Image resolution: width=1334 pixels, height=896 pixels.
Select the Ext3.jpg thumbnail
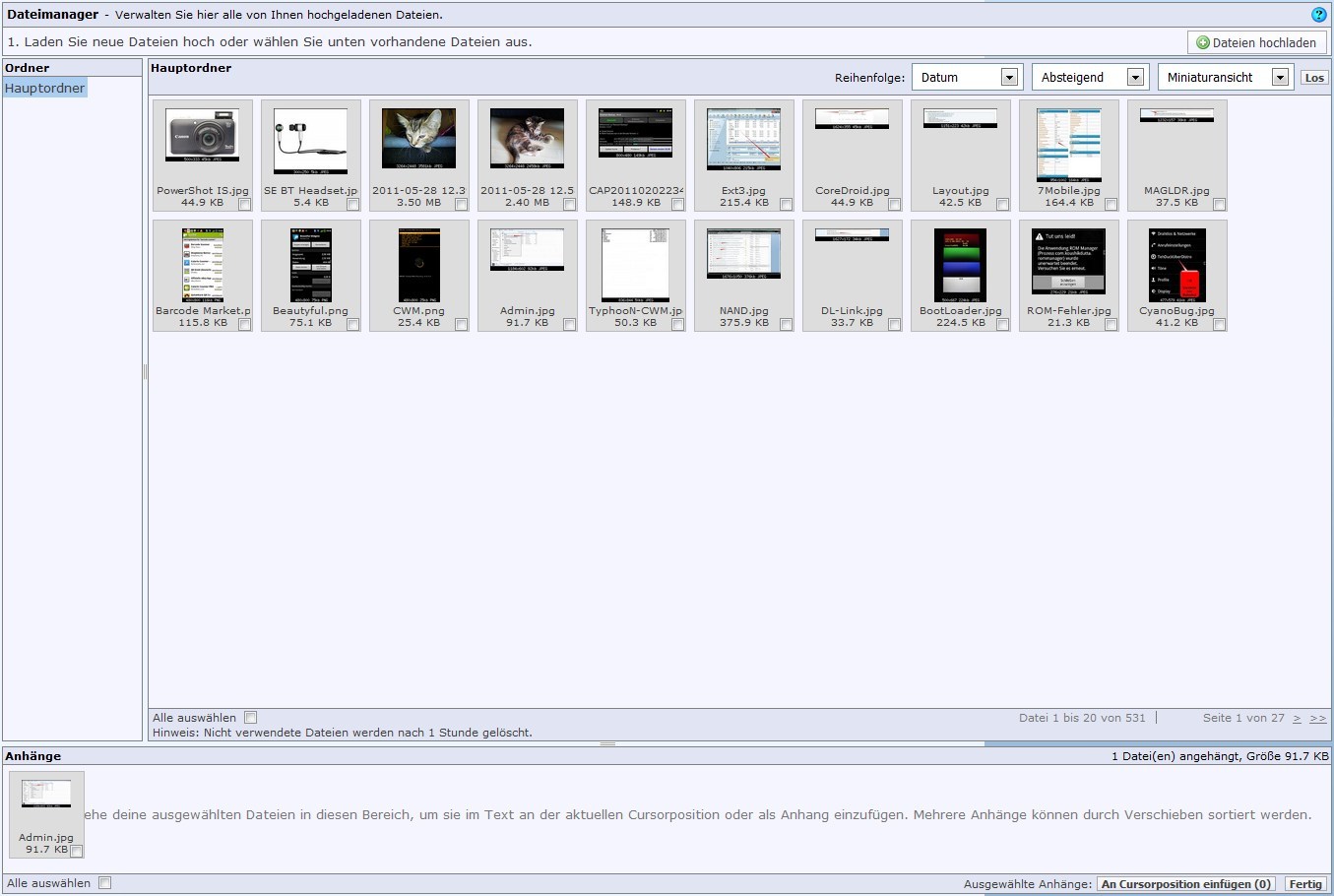pyautogui.click(x=744, y=140)
